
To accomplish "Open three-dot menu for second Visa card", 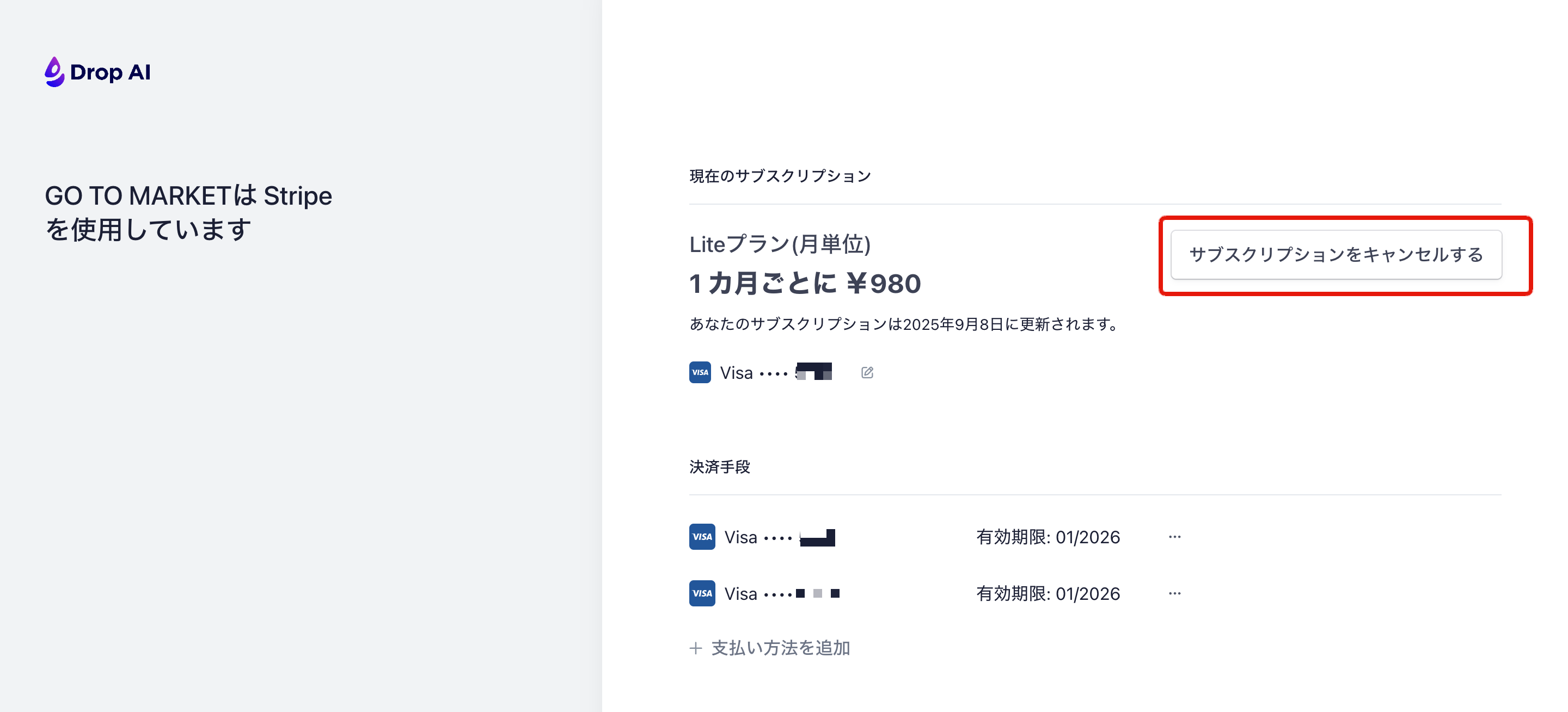I will click(x=1175, y=593).
